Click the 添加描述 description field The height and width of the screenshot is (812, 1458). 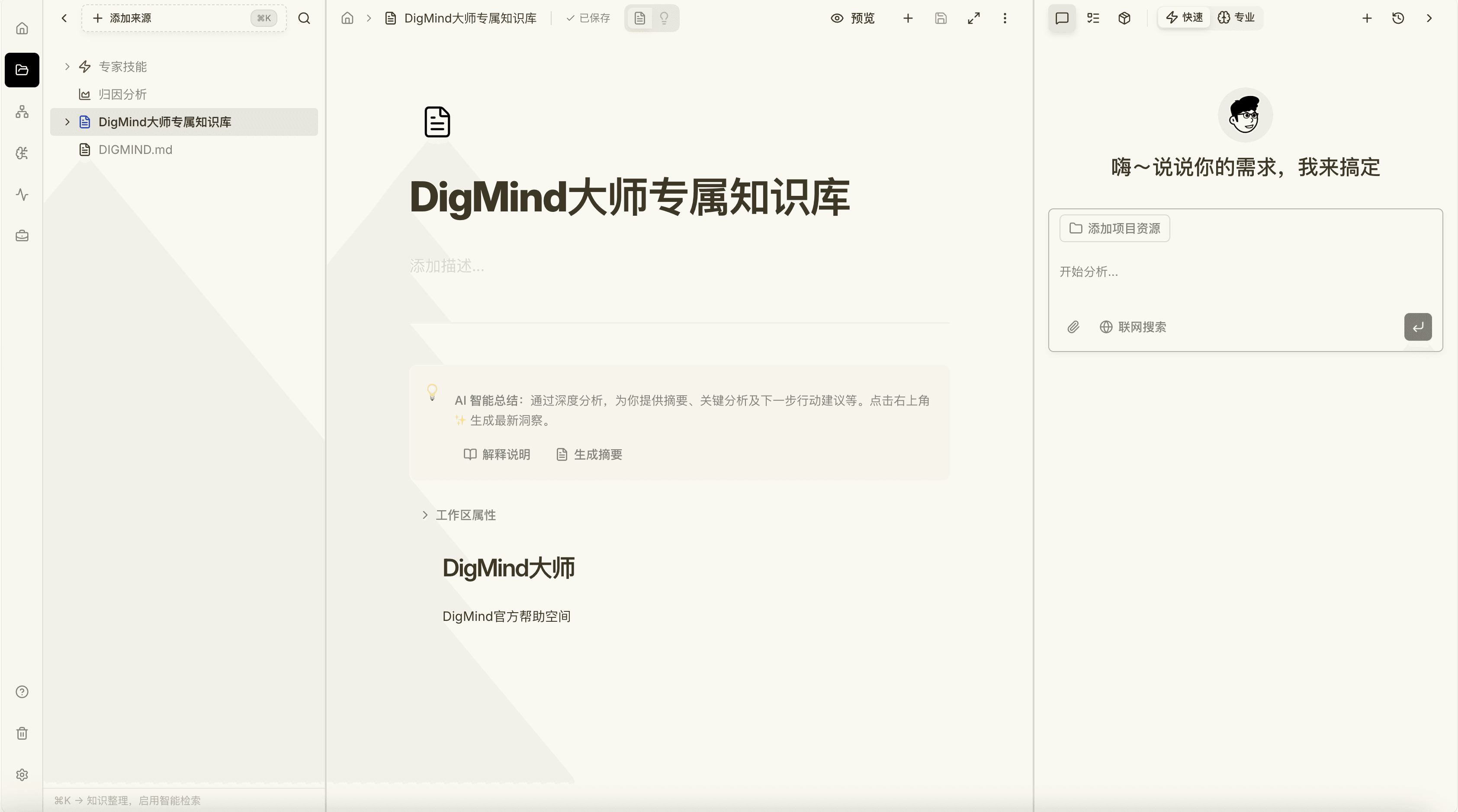(679, 266)
